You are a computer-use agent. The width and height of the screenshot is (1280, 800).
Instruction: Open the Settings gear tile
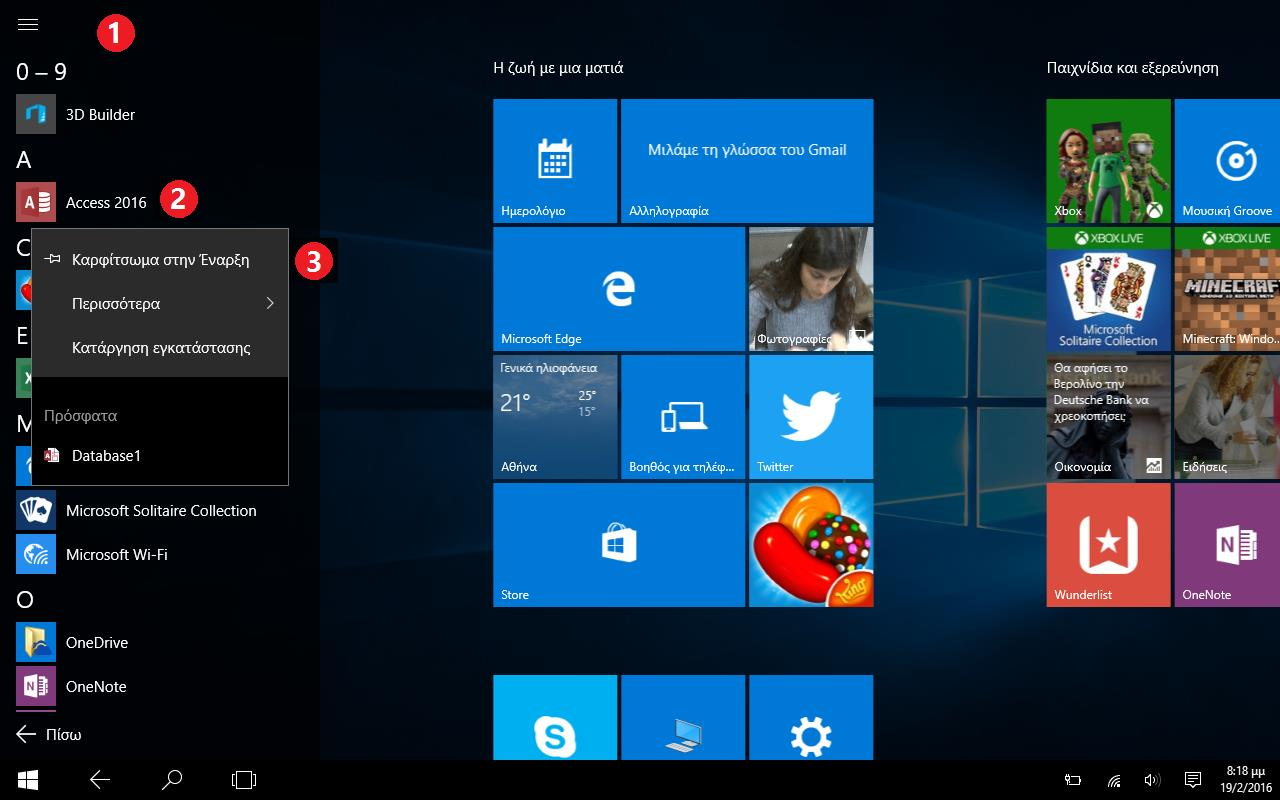tap(811, 717)
